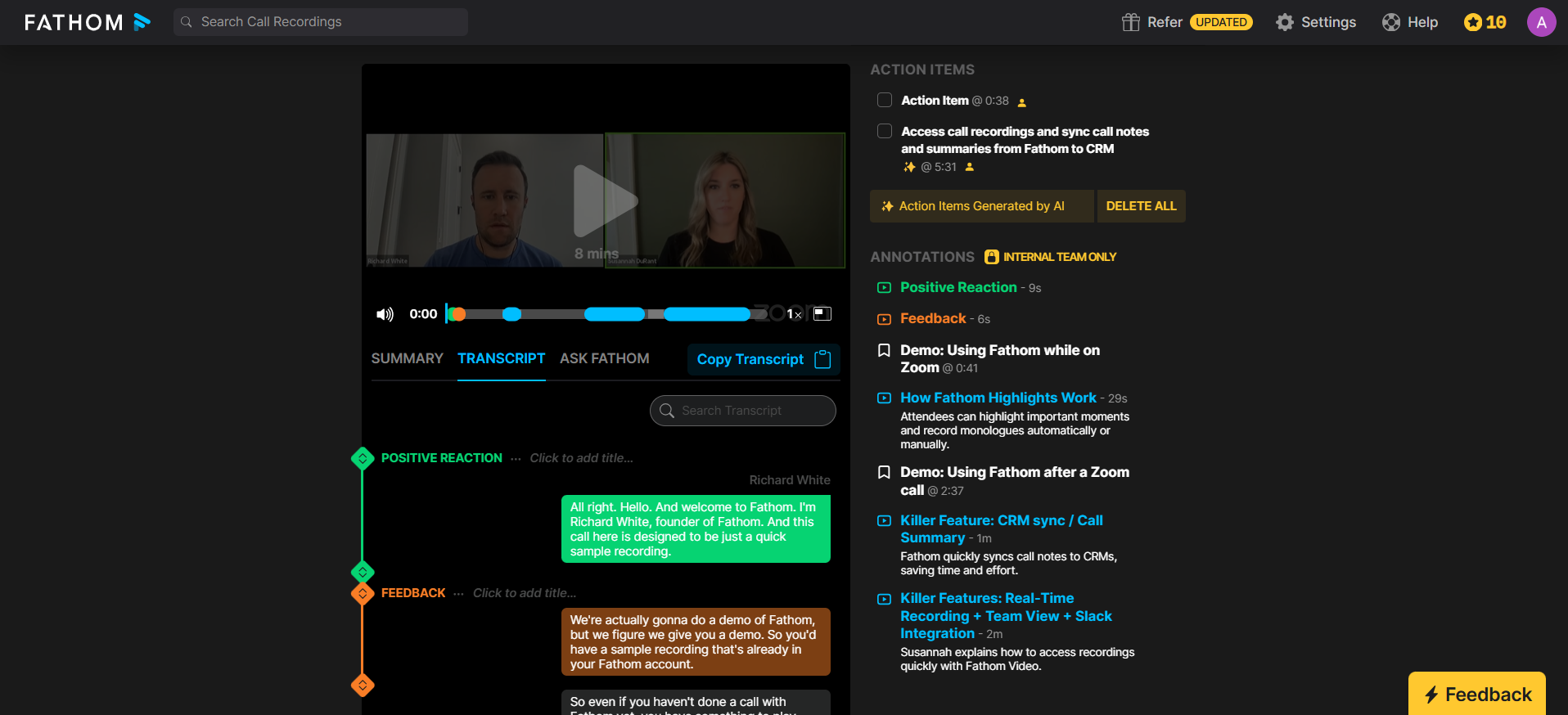Click the Feedback annotation play-clip icon
Image resolution: width=1568 pixels, height=715 pixels.
tap(884, 319)
